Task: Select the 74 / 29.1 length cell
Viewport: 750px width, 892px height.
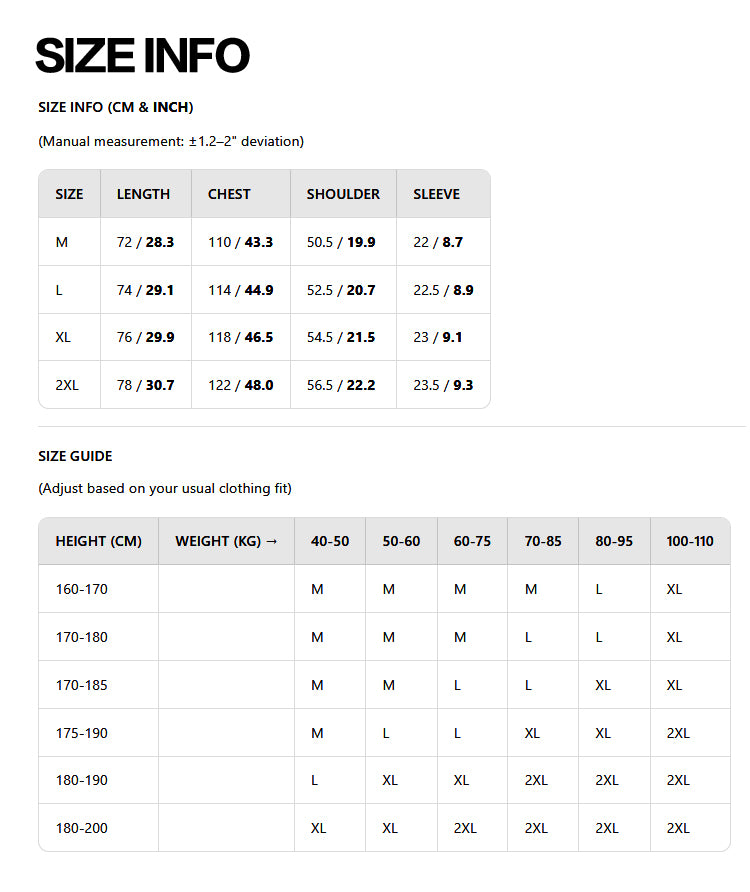Action: [x=145, y=290]
